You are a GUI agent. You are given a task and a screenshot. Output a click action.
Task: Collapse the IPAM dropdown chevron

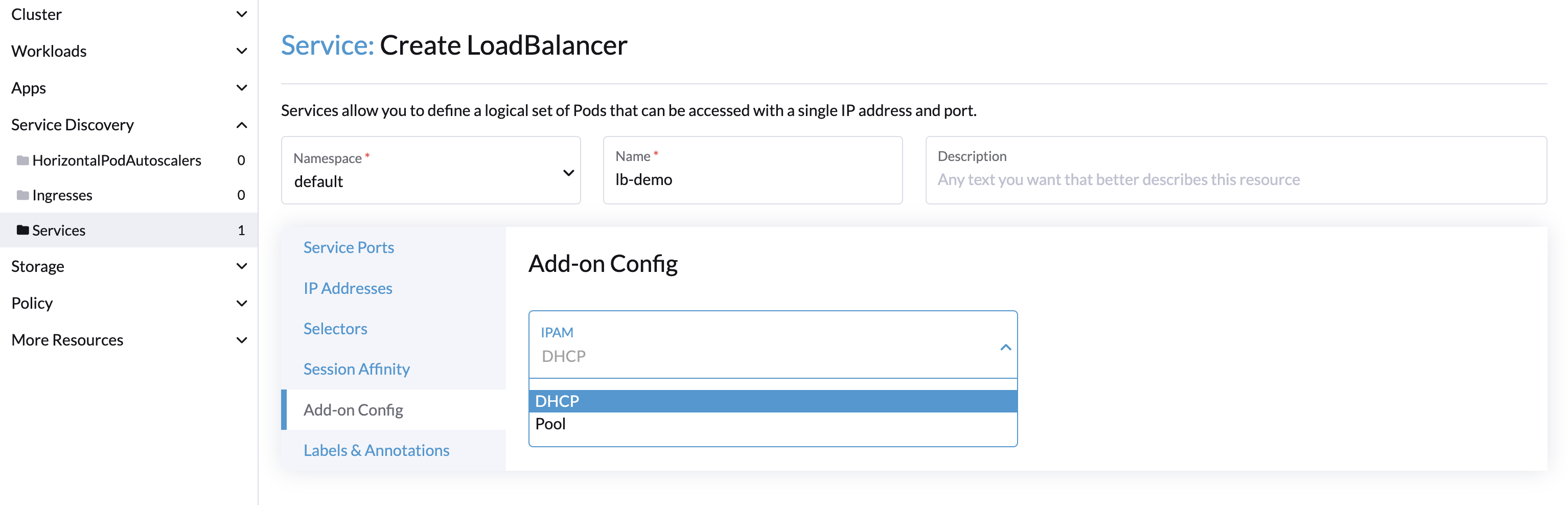(1005, 348)
